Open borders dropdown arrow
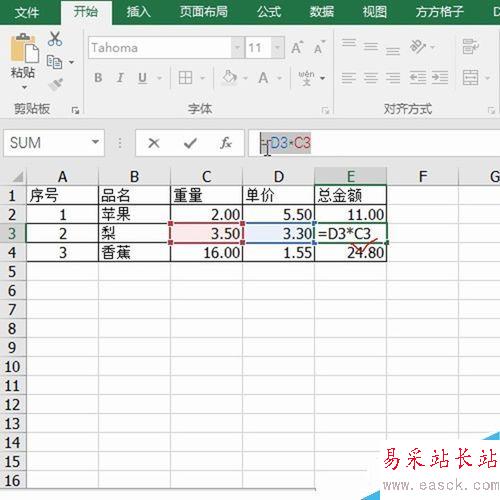Screen dimensions: 500x500 coord(202,78)
